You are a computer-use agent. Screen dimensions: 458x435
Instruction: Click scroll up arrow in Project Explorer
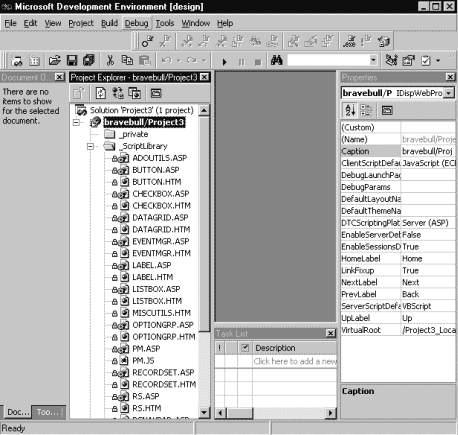pyautogui.click(x=204, y=110)
